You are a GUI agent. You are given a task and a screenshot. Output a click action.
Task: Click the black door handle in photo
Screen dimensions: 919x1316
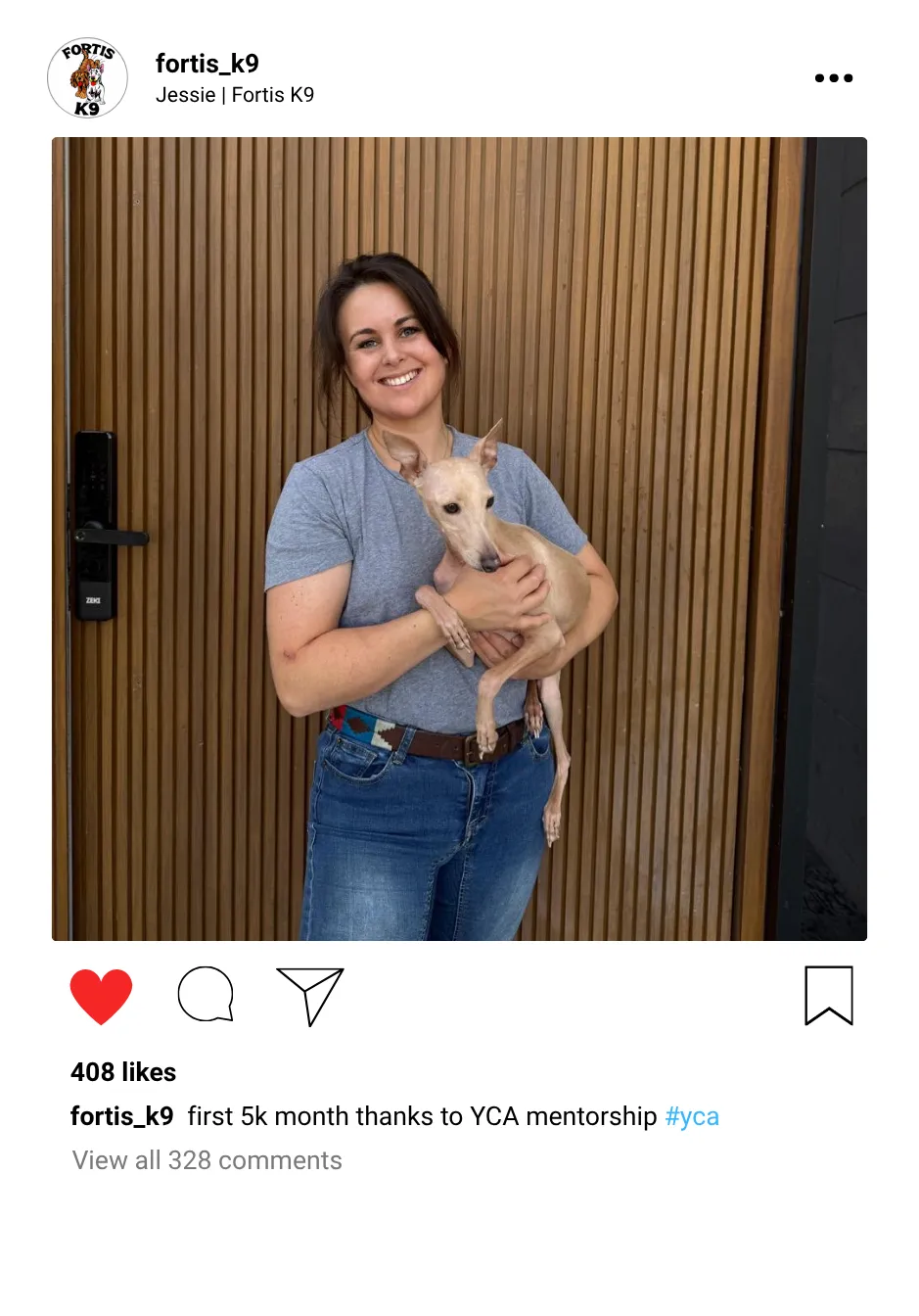[112, 537]
